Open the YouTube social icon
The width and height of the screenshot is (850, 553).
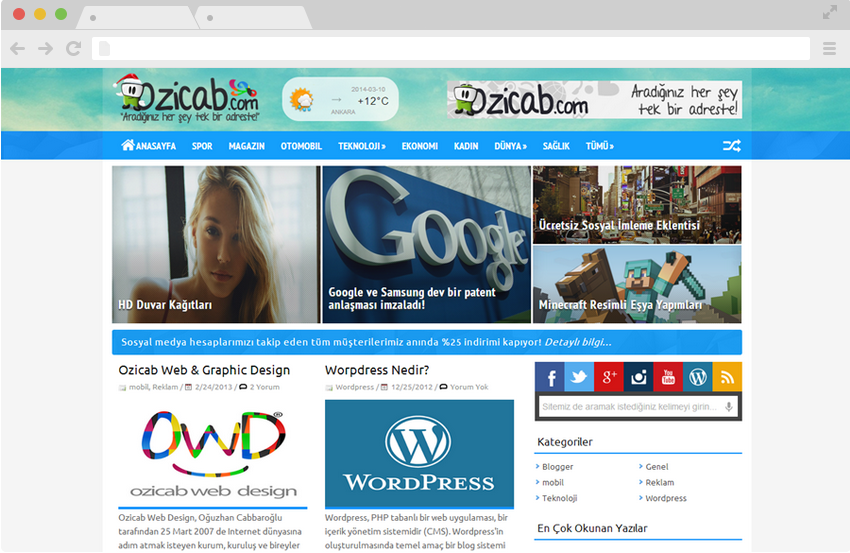coord(668,377)
